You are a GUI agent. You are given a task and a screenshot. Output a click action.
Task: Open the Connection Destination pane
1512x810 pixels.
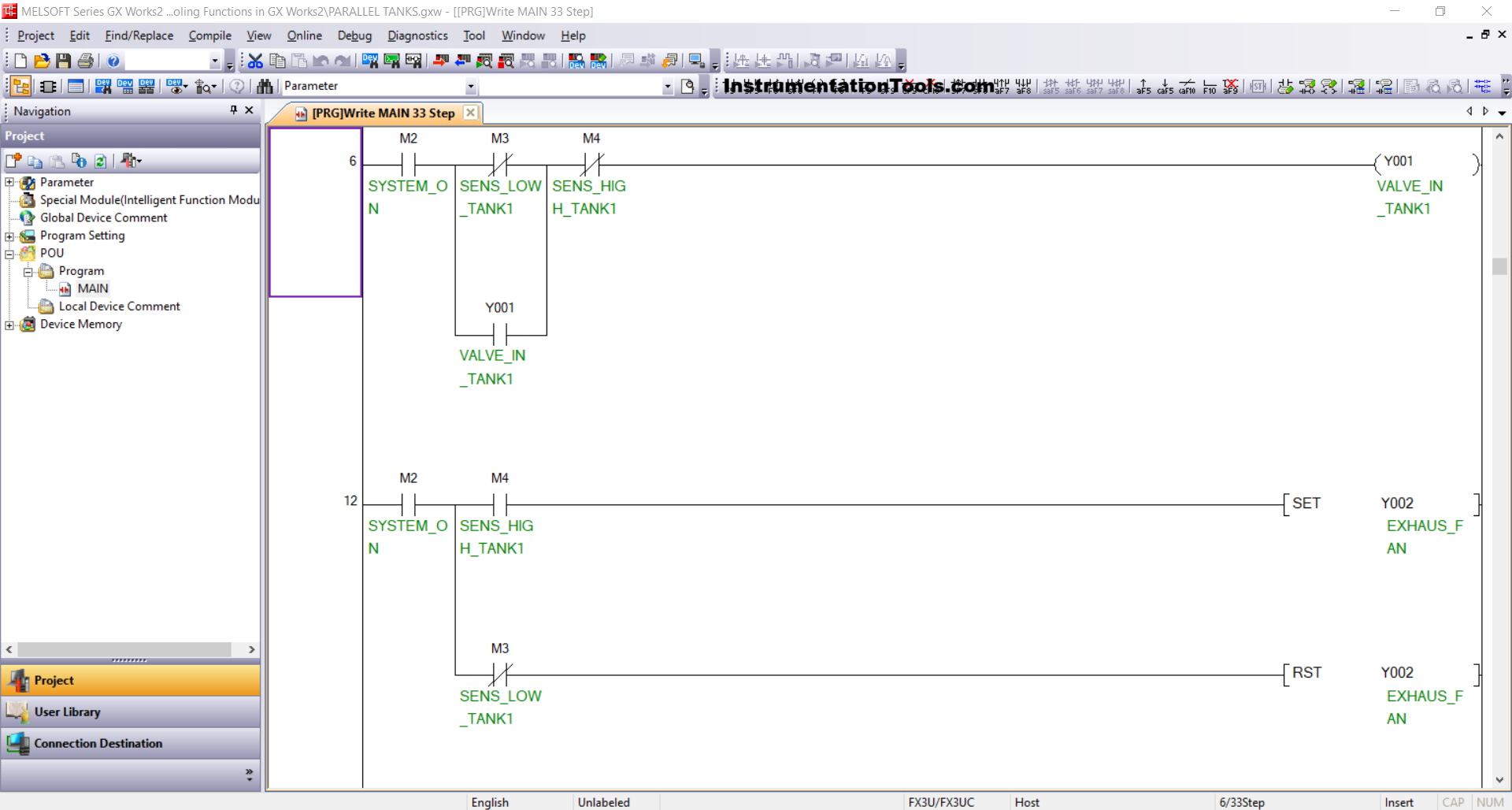pyautogui.click(x=130, y=743)
